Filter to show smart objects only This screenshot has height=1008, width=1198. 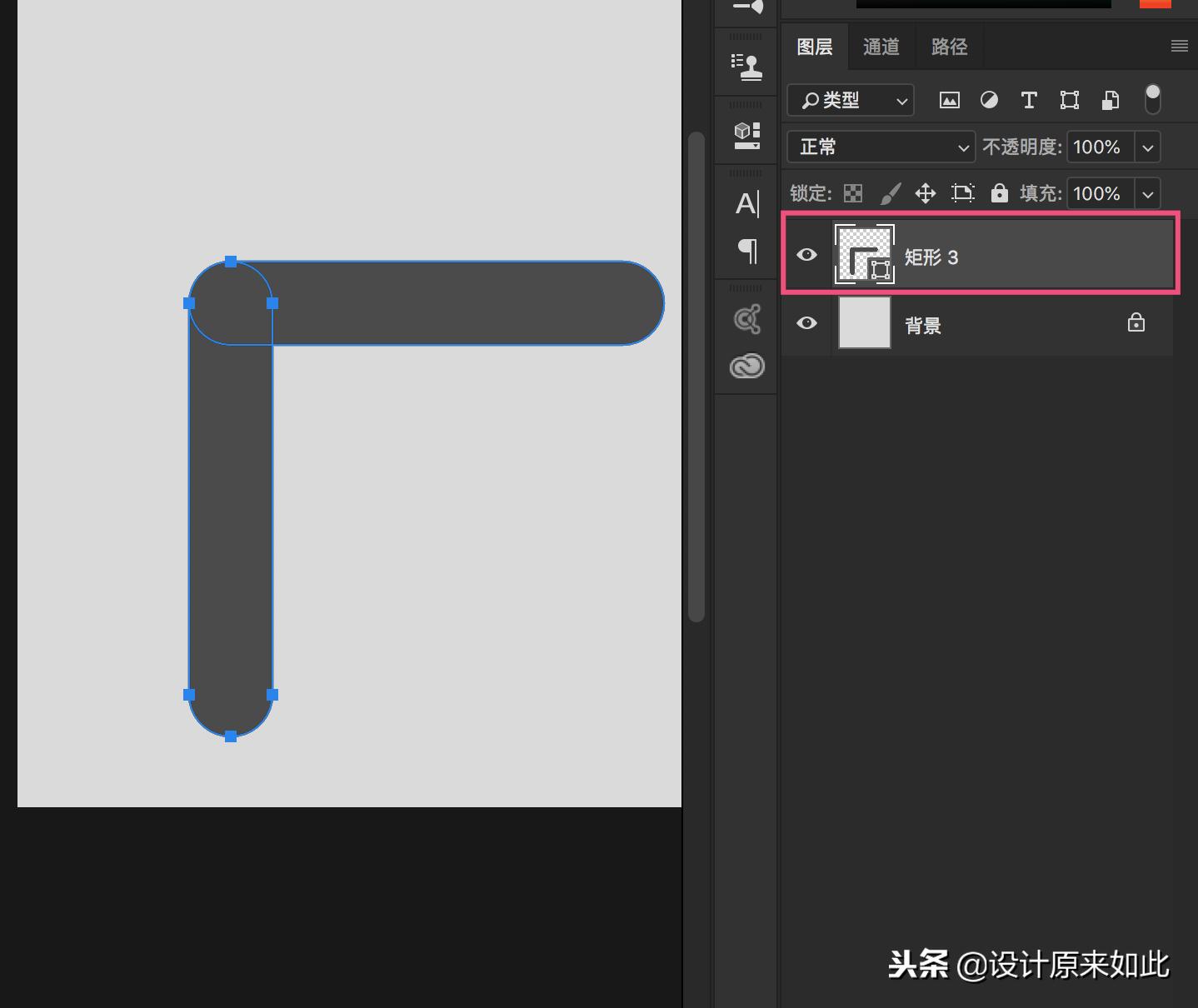pyautogui.click(x=1109, y=100)
